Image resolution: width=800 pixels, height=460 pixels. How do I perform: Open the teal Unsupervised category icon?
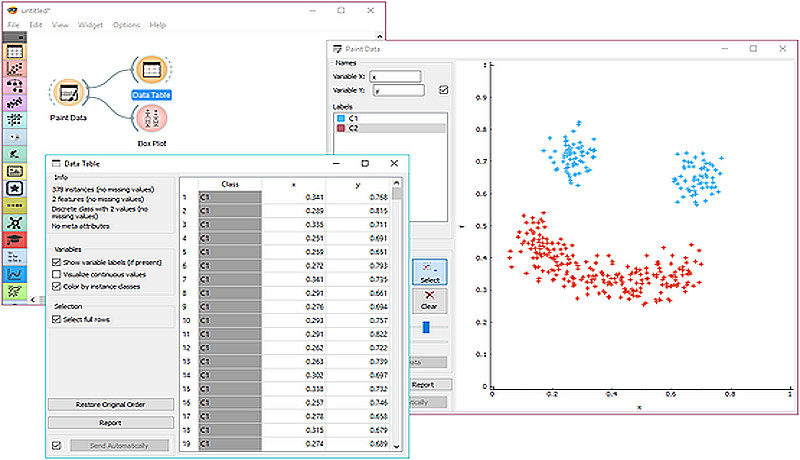(x=14, y=120)
